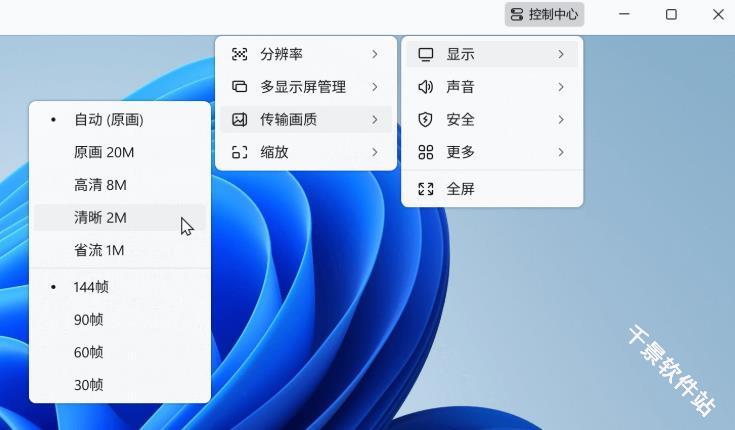Choose 全屏 to enter fullscreen
The image size is (735, 430).
492,189
